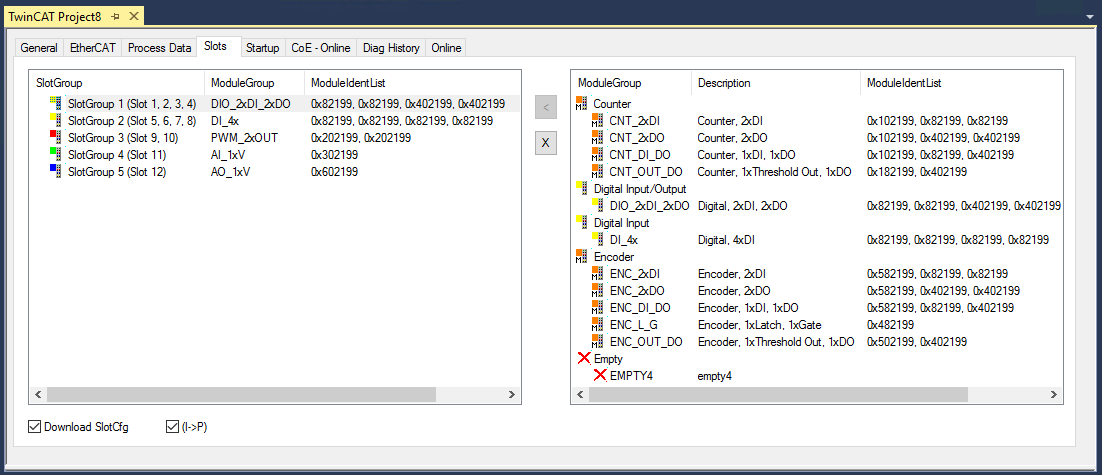Select SlotGroup 3 (Slot 9, 10) row

[275, 137]
